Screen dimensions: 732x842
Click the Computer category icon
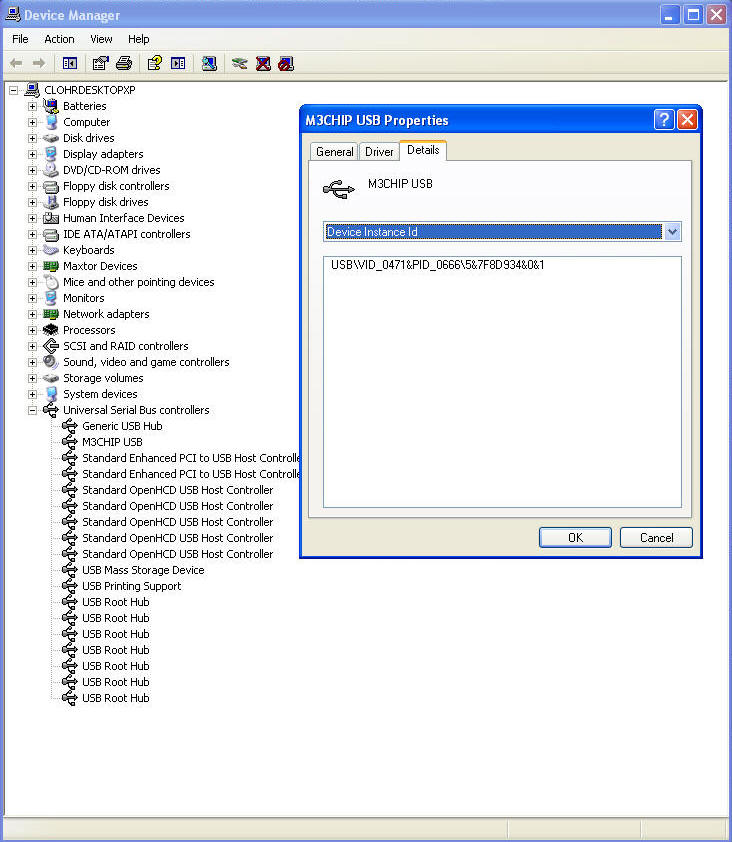tap(51, 122)
